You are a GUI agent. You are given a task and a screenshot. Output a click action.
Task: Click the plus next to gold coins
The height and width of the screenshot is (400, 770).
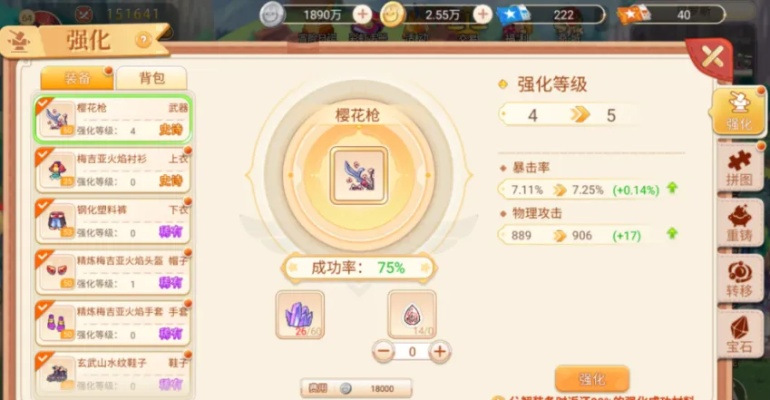click(x=483, y=15)
